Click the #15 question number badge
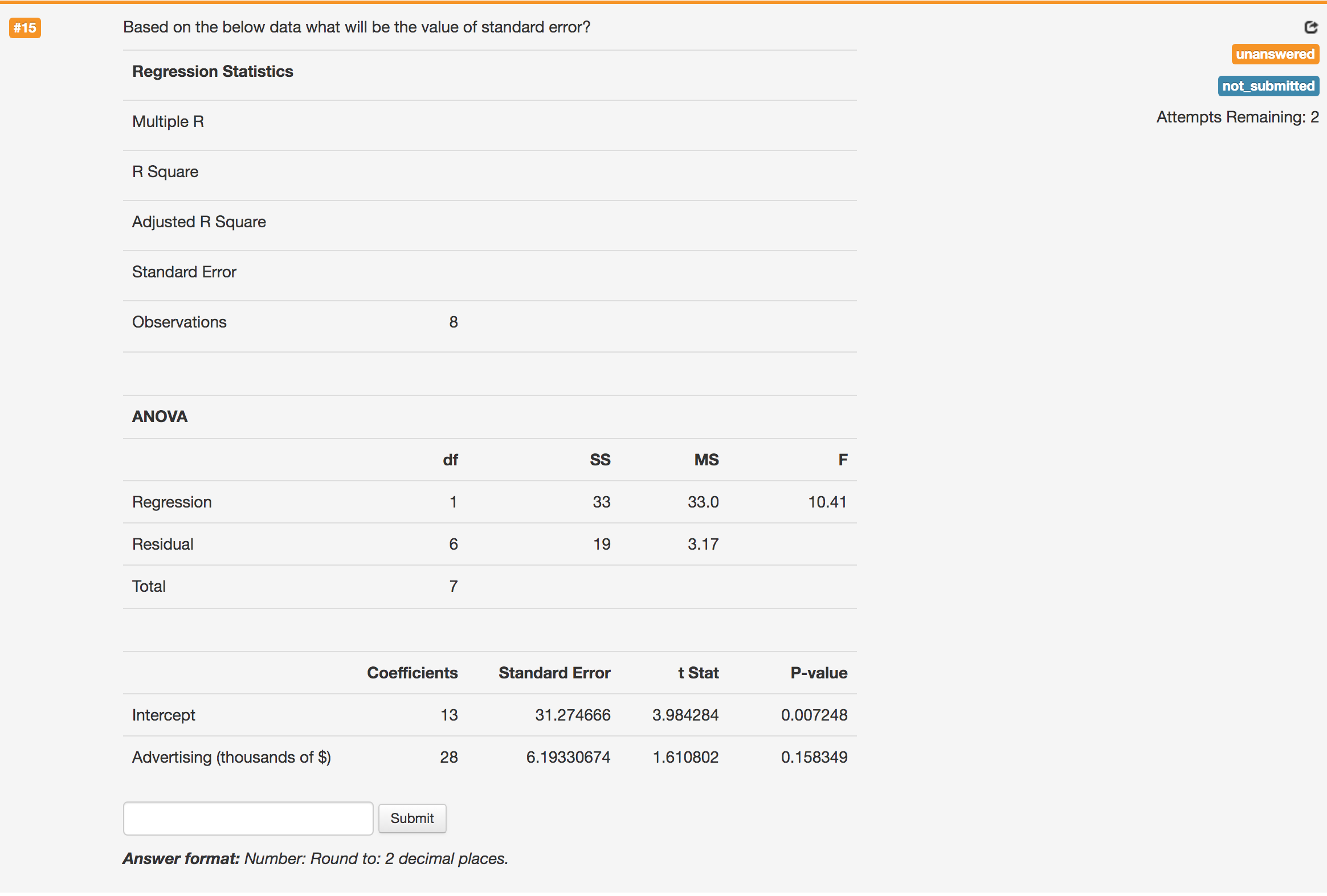The width and height of the screenshot is (1327, 896). 25,27
